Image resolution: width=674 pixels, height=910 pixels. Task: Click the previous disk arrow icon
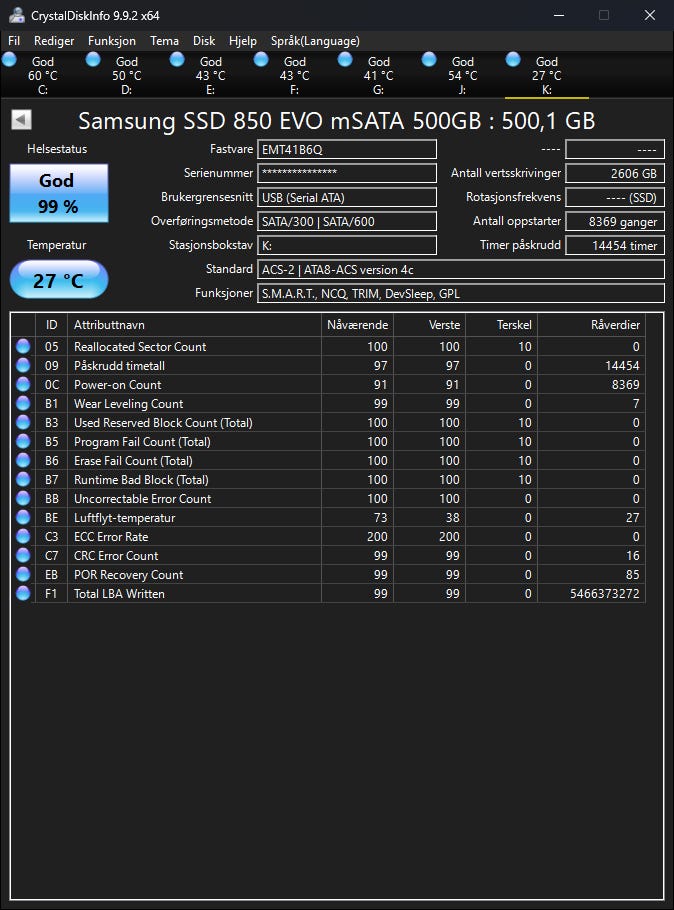[x=21, y=120]
